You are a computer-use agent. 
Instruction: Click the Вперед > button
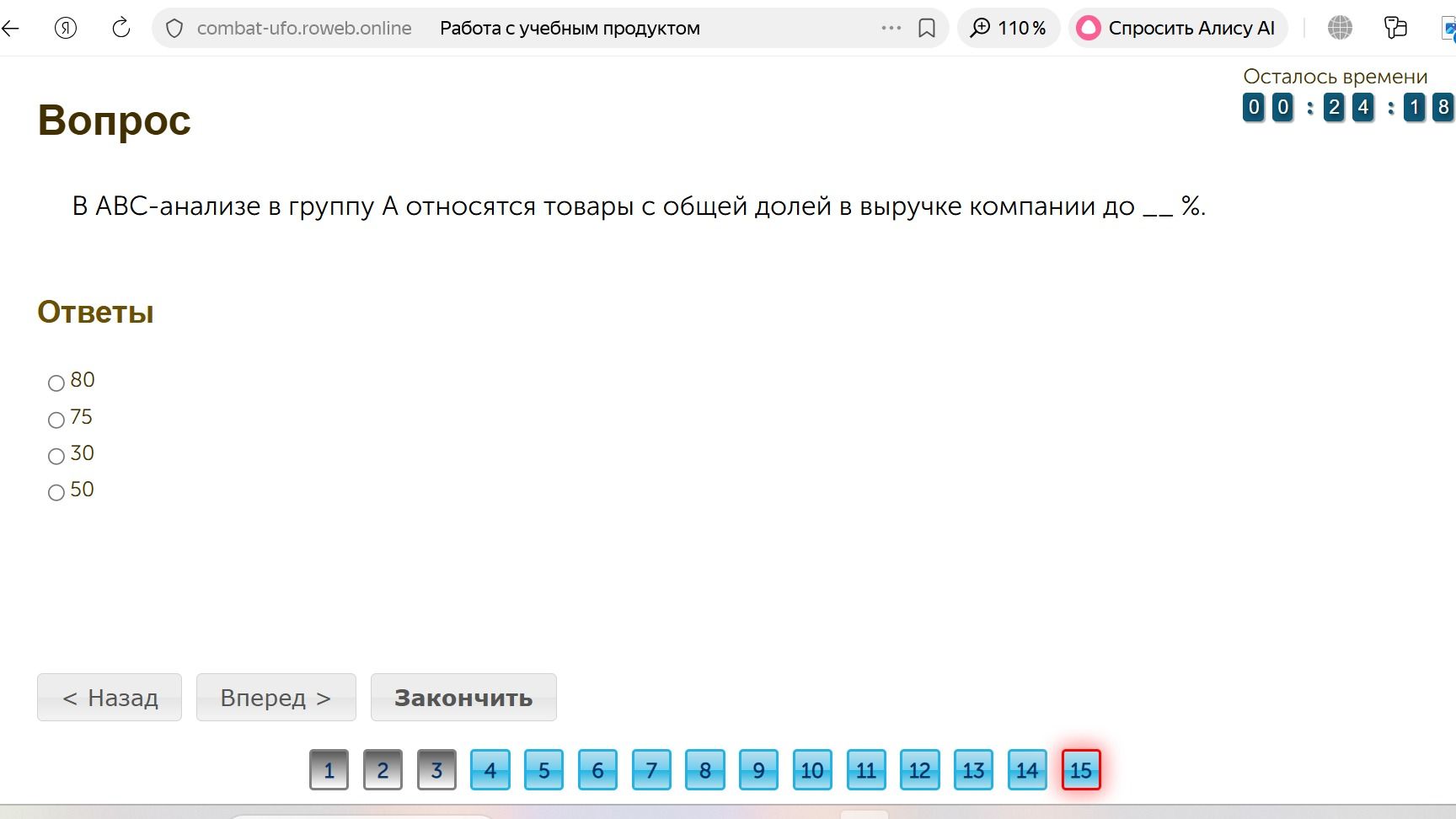(276, 698)
